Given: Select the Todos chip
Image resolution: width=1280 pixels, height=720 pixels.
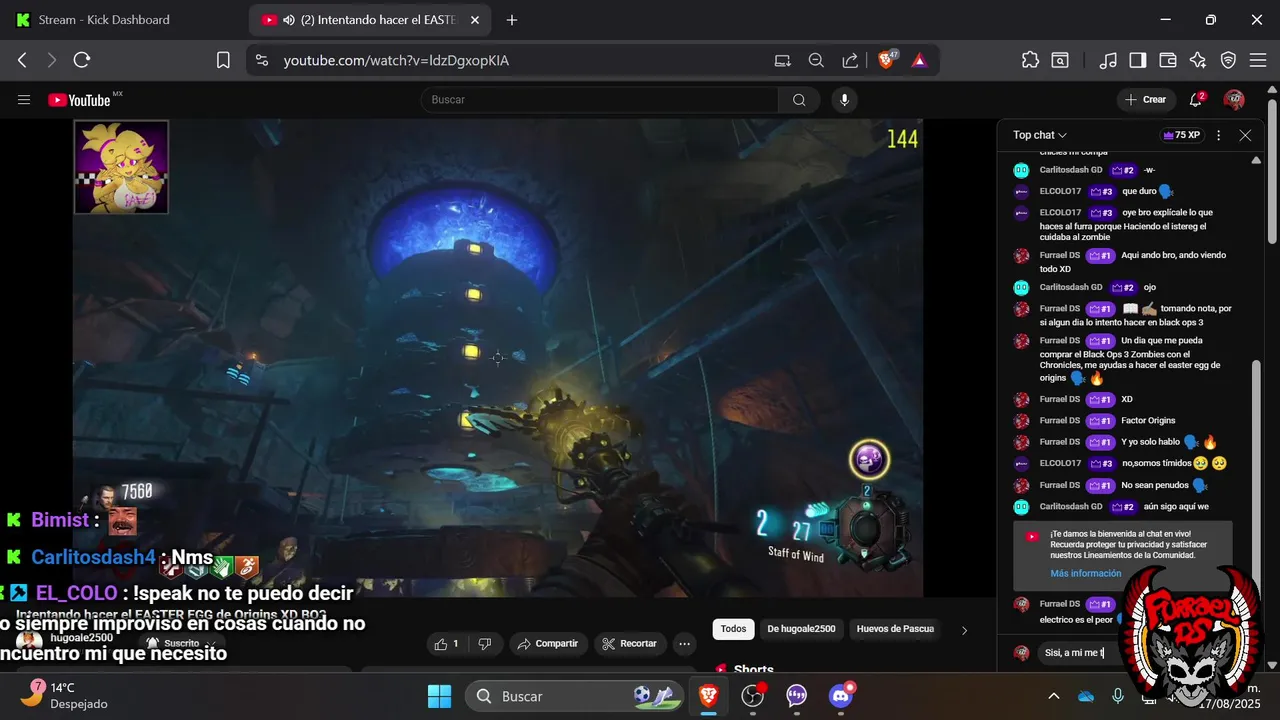Looking at the screenshot, I should (x=734, y=629).
